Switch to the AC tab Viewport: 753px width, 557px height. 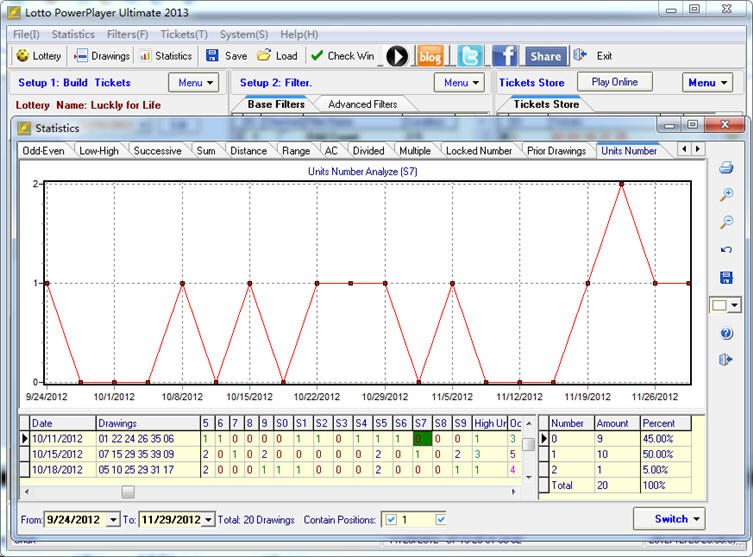[331, 151]
